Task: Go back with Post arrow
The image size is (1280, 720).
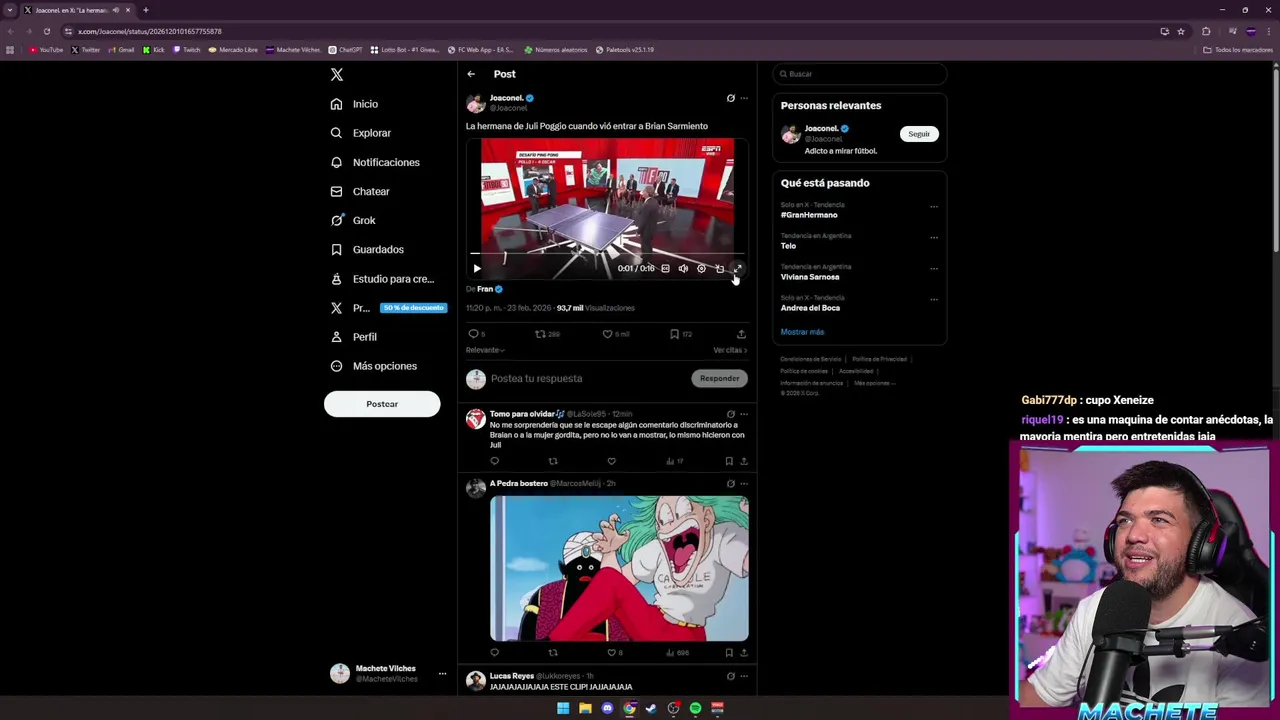Action: 471,74
